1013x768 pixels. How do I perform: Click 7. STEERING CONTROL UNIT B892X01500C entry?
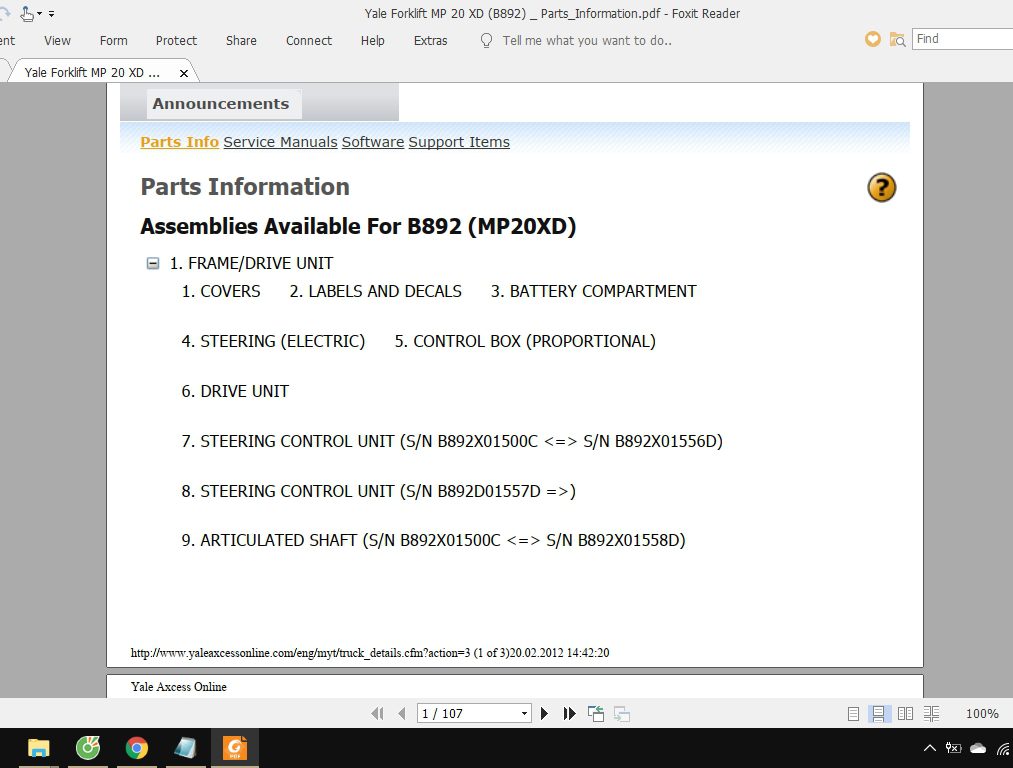coord(452,441)
